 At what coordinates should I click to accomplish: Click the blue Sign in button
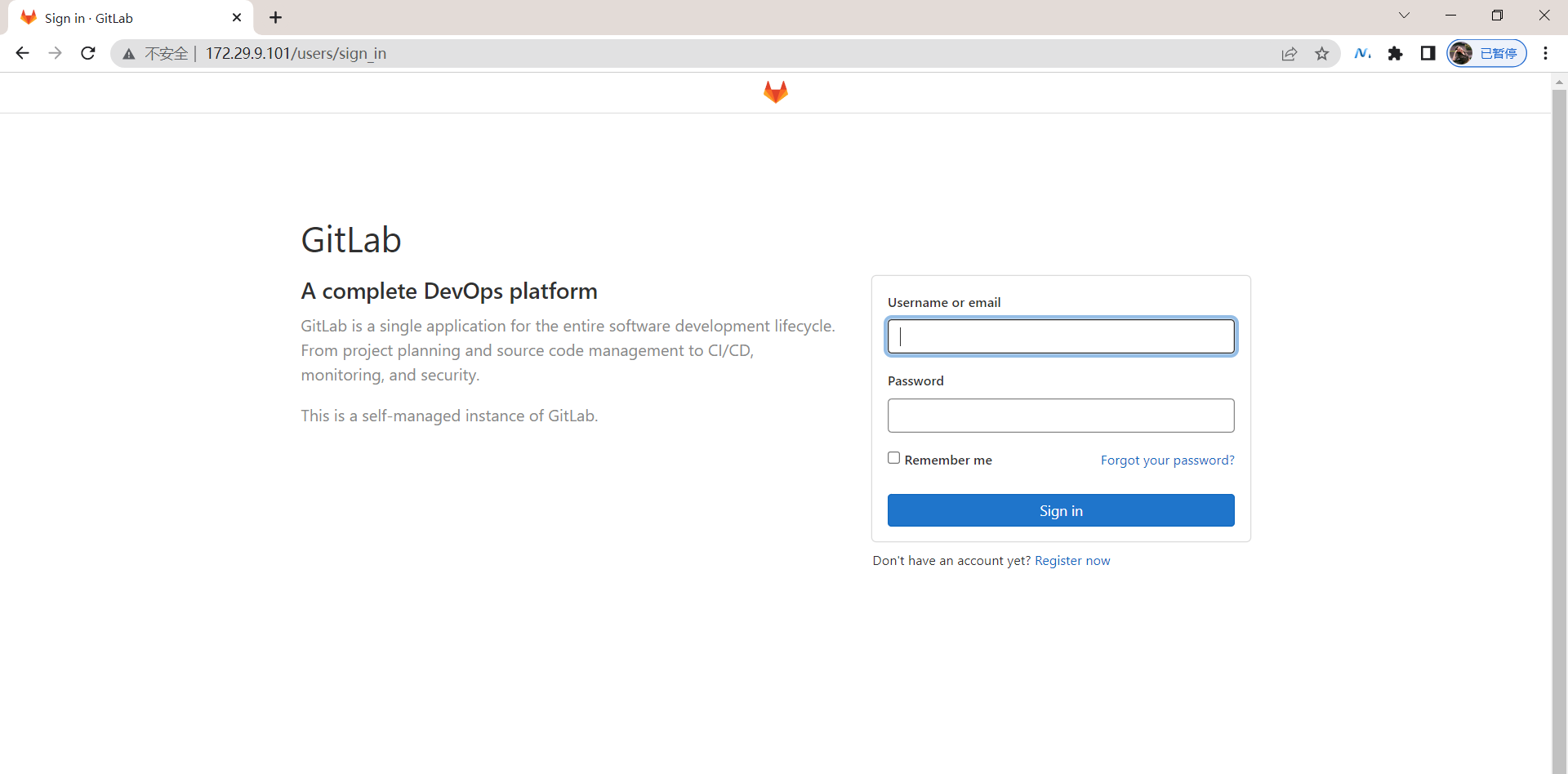[1061, 510]
